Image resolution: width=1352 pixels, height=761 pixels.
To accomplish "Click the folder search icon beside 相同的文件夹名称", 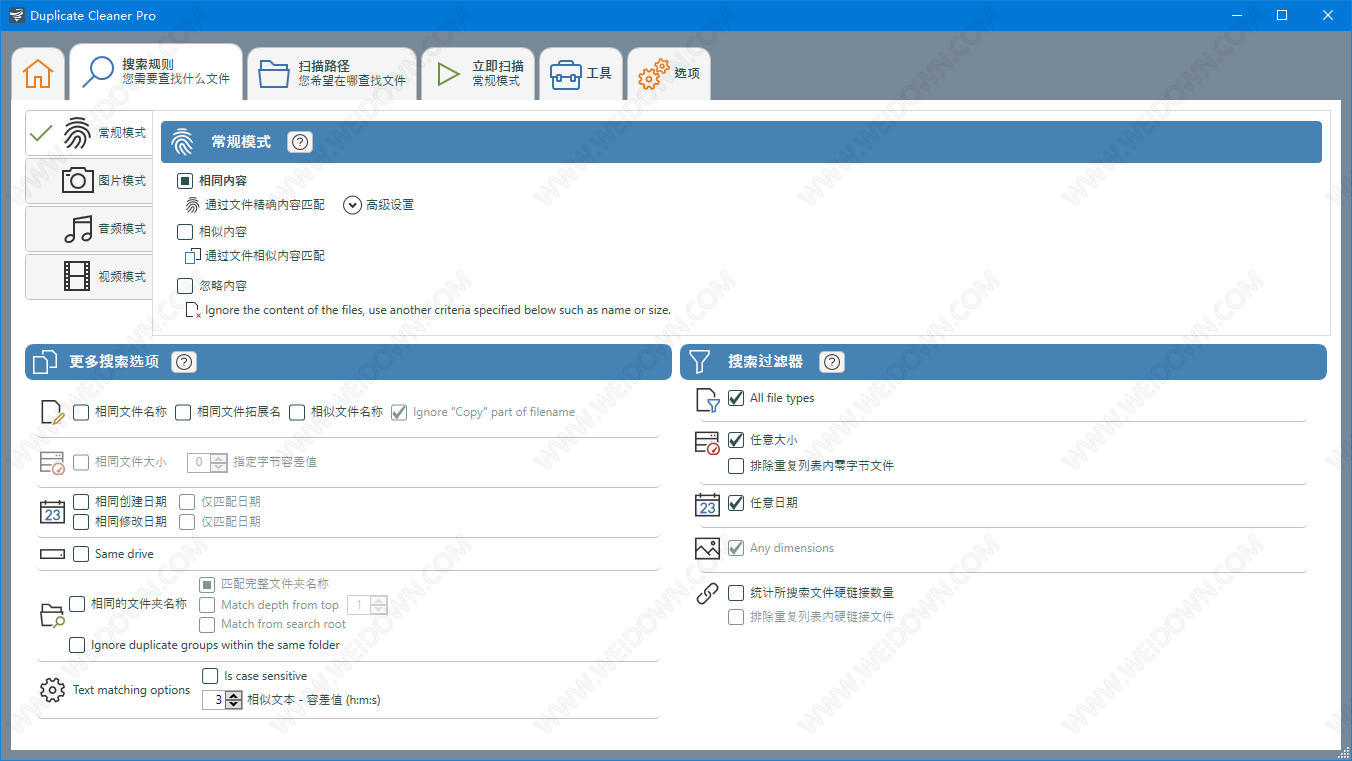I will [x=53, y=615].
